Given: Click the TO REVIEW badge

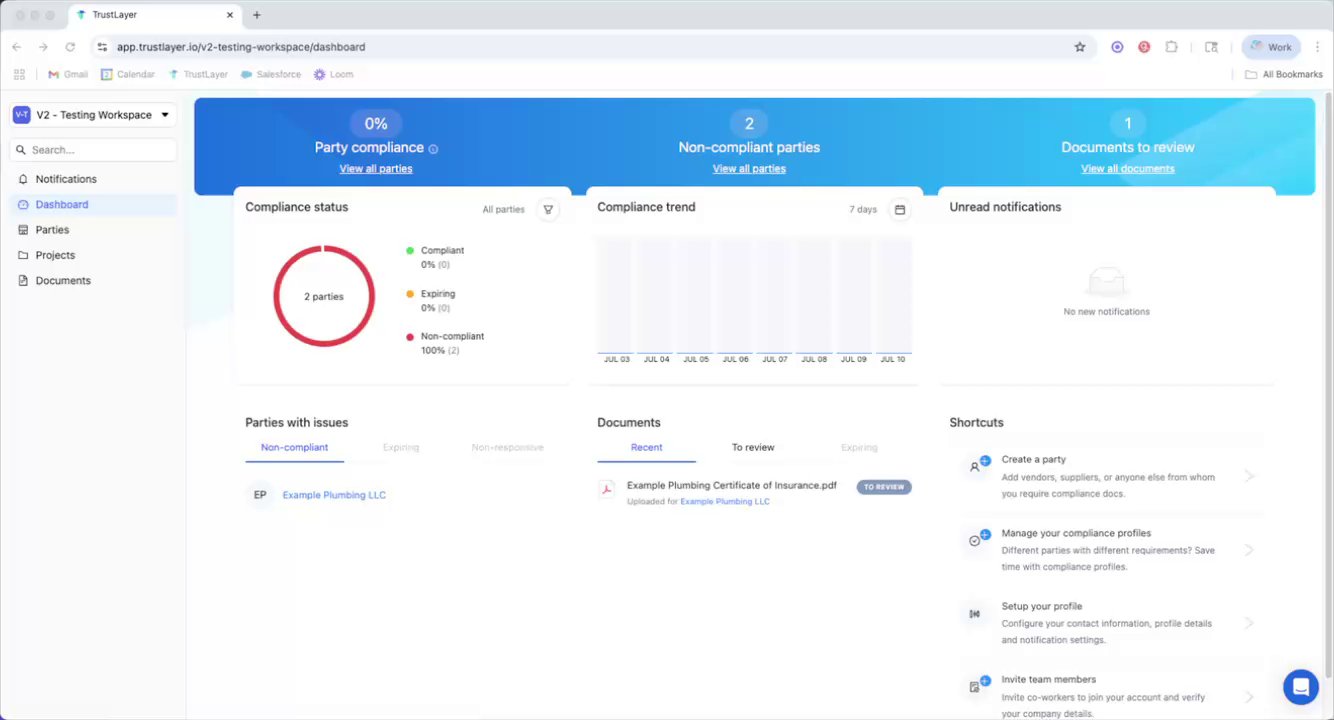Looking at the screenshot, I should pyautogui.click(x=884, y=487).
